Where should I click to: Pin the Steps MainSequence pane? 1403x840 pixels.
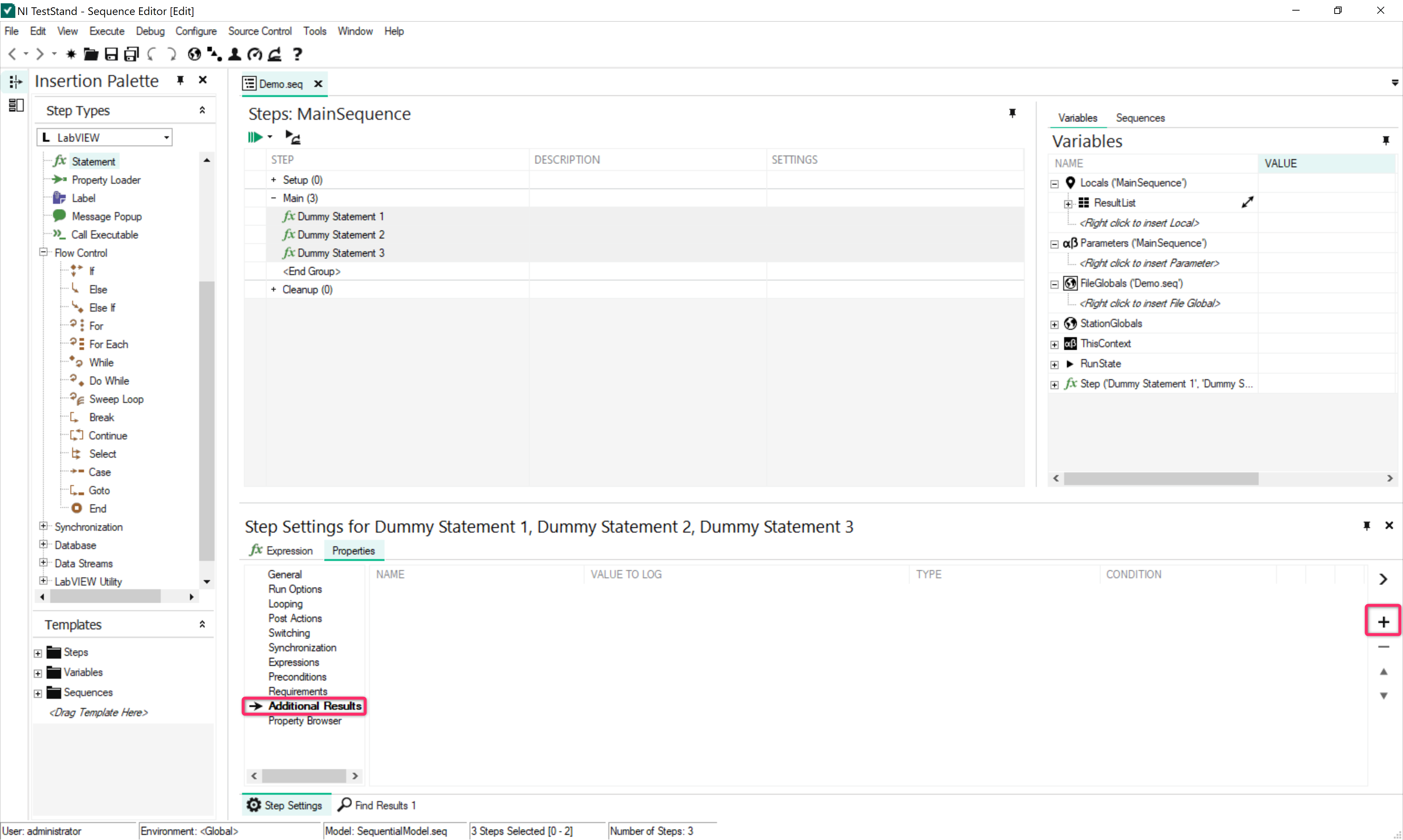[1012, 113]
